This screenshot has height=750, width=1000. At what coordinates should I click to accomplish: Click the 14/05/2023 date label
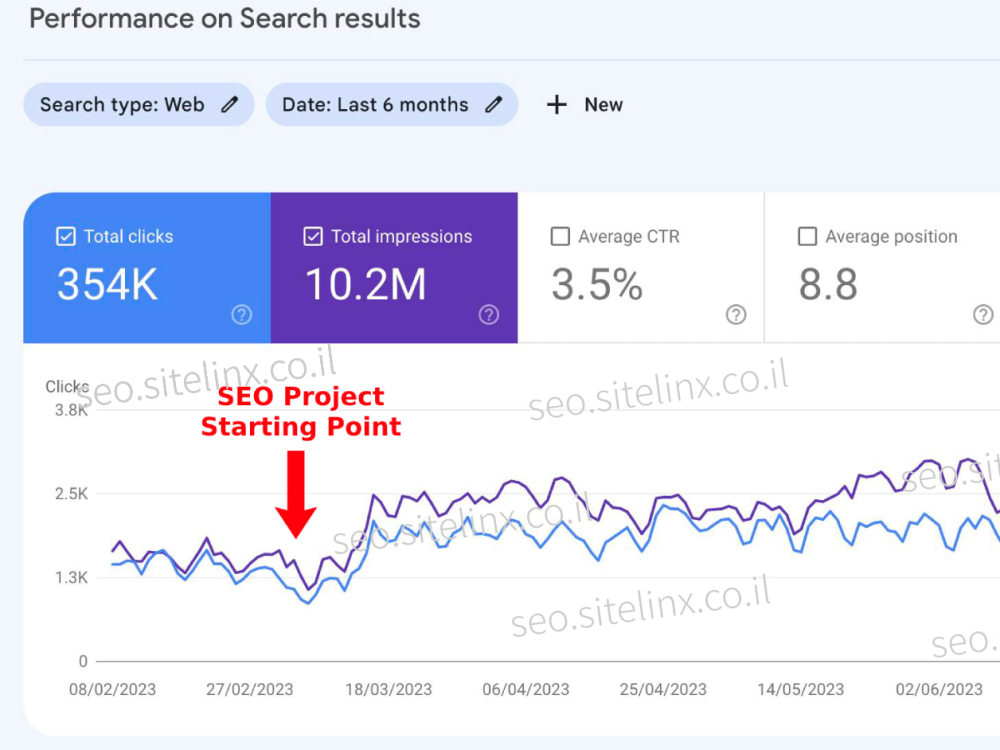800,689
